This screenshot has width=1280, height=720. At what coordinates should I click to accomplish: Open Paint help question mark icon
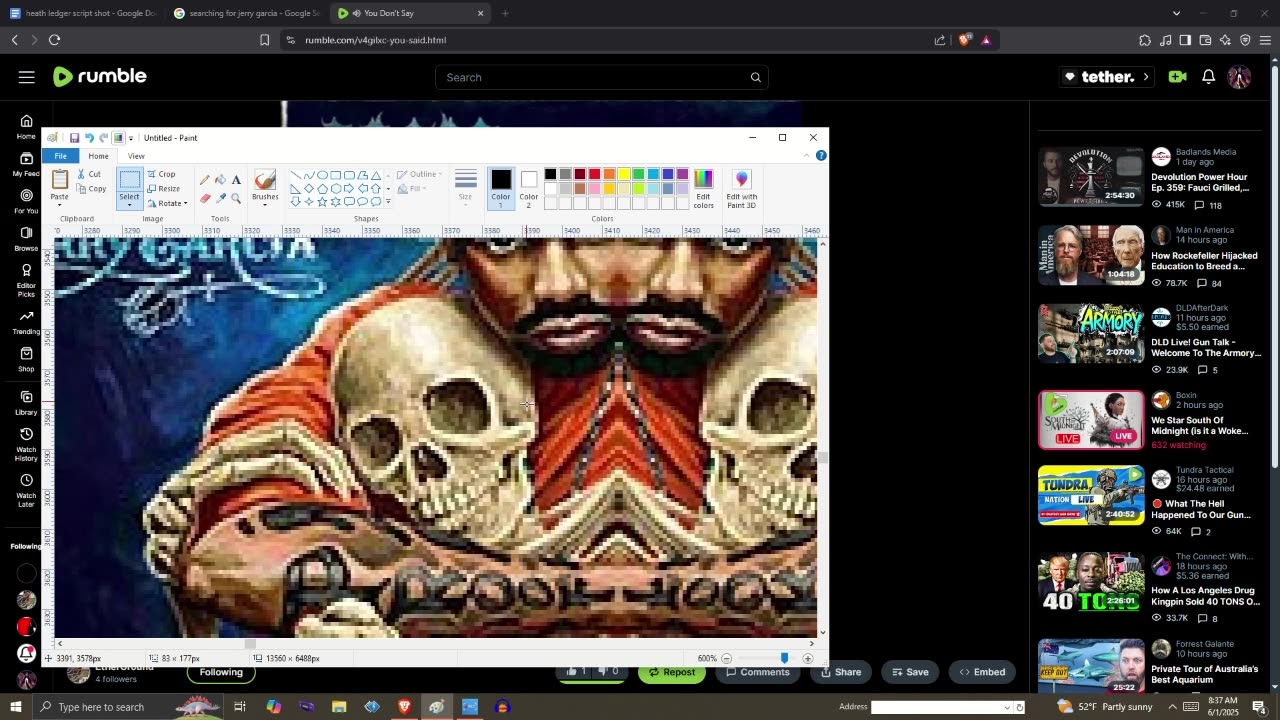821,156
